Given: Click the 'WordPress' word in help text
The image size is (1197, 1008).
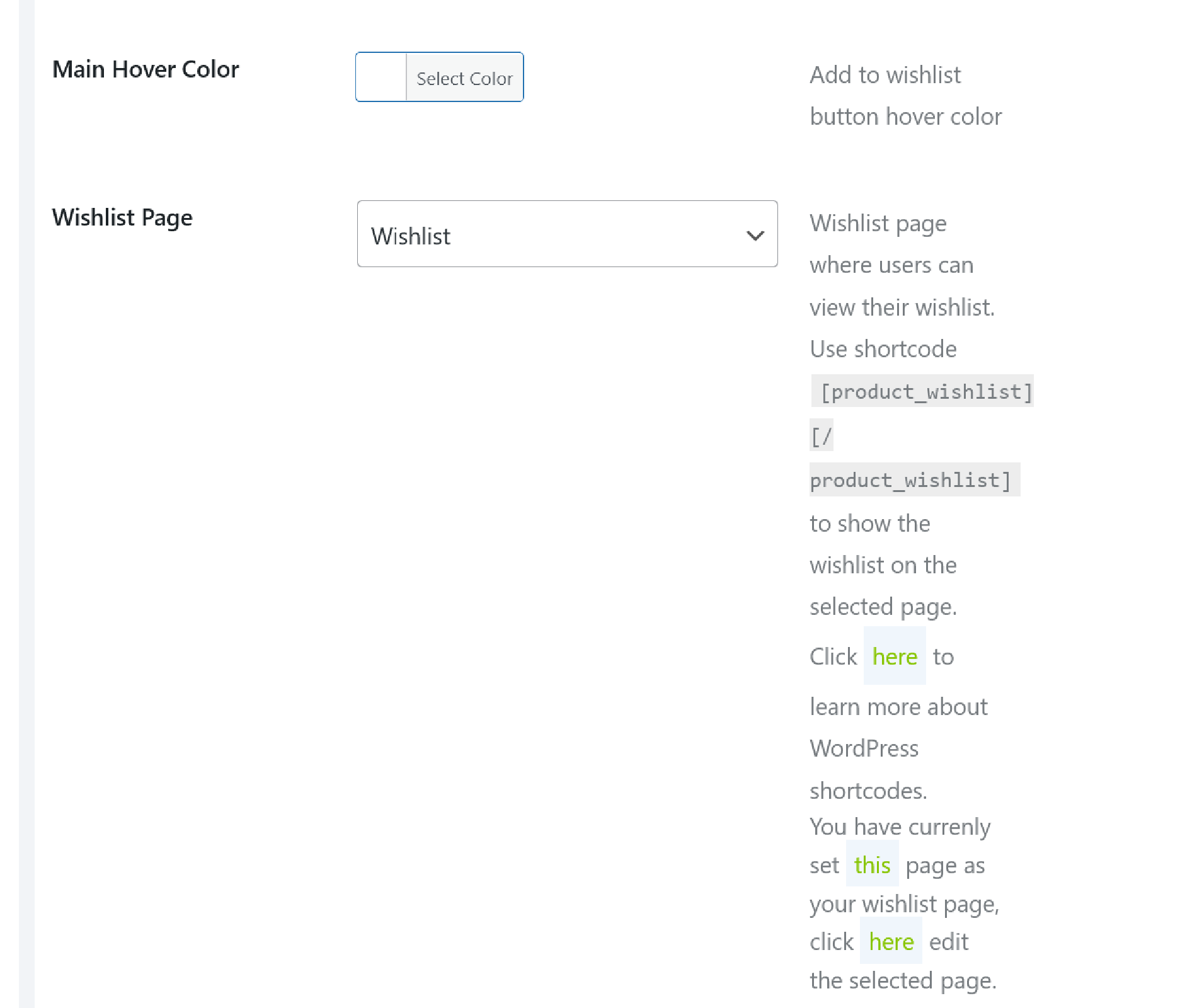Looking at the screenshot, I should (x=864, y=748).
